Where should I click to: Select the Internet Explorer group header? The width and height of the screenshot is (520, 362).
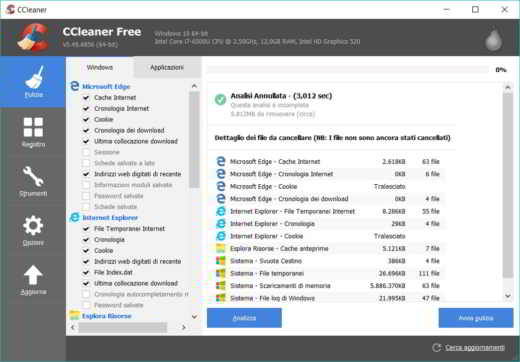point(110,218)
